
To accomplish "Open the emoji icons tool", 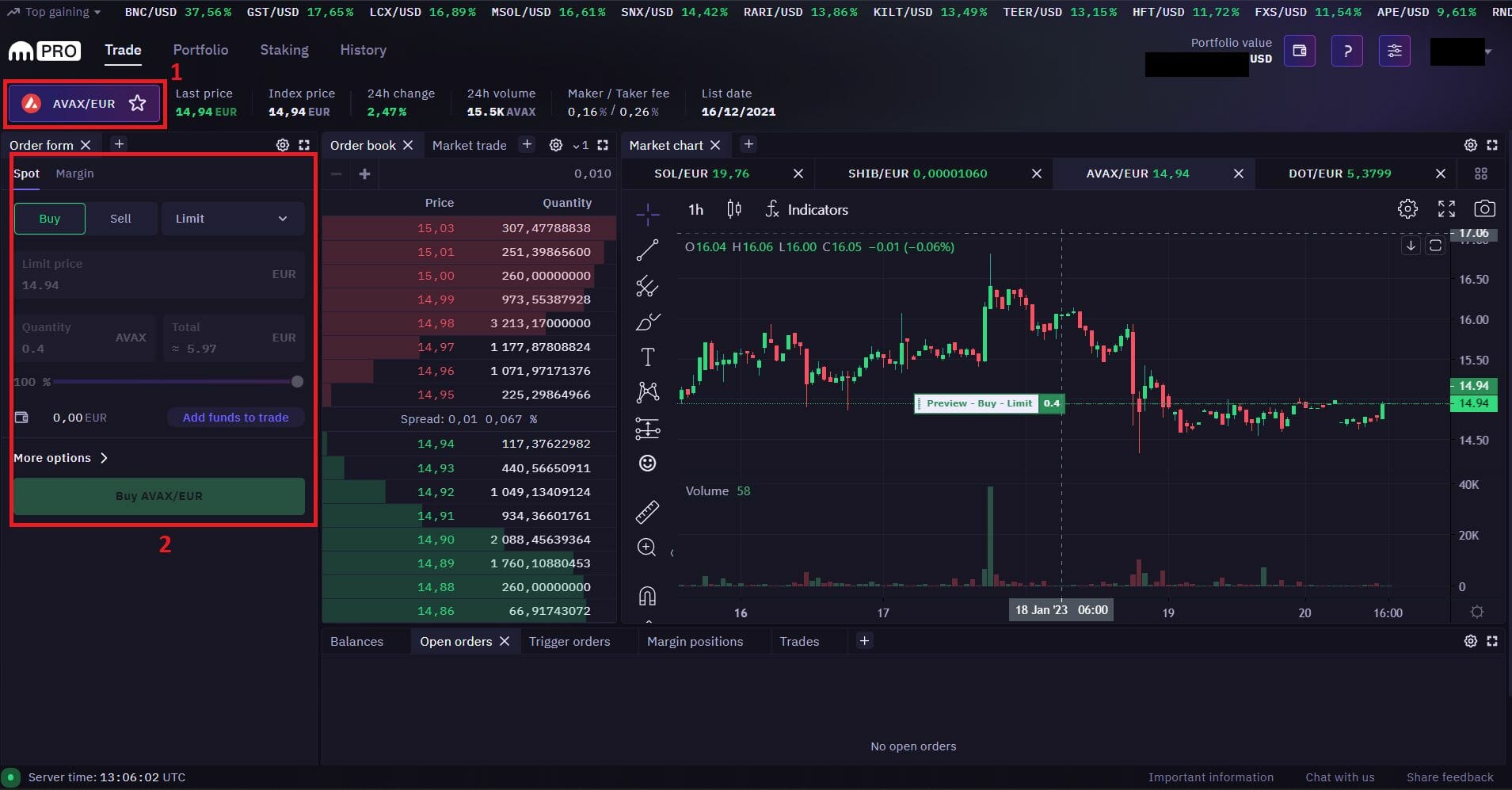I will [x=647, y=464].
